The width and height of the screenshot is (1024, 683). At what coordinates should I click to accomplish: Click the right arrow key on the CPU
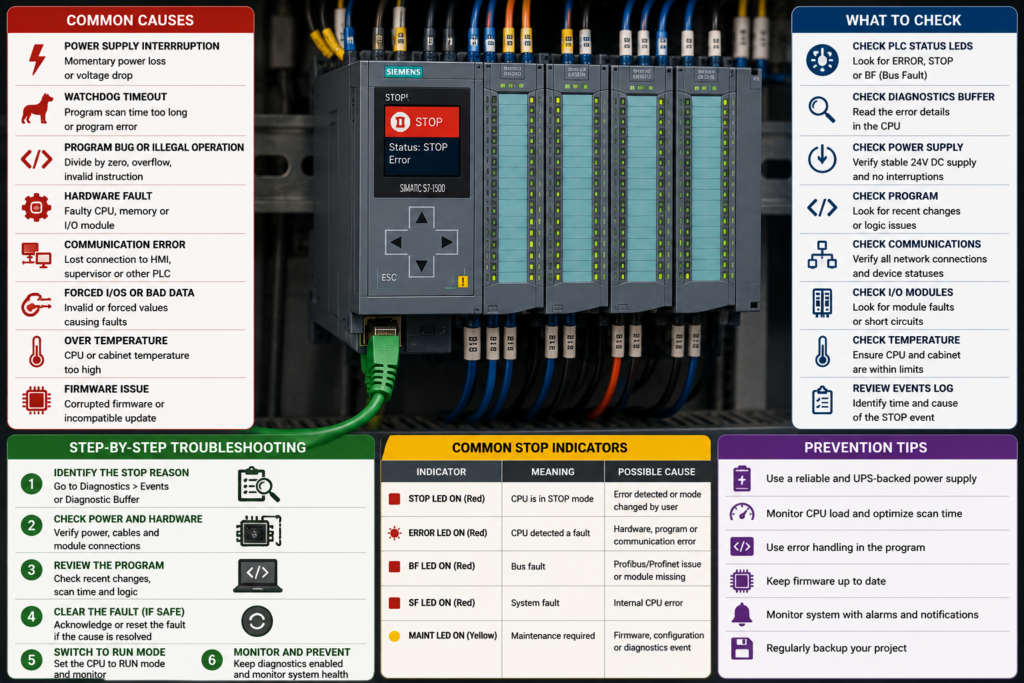point(446,242)
